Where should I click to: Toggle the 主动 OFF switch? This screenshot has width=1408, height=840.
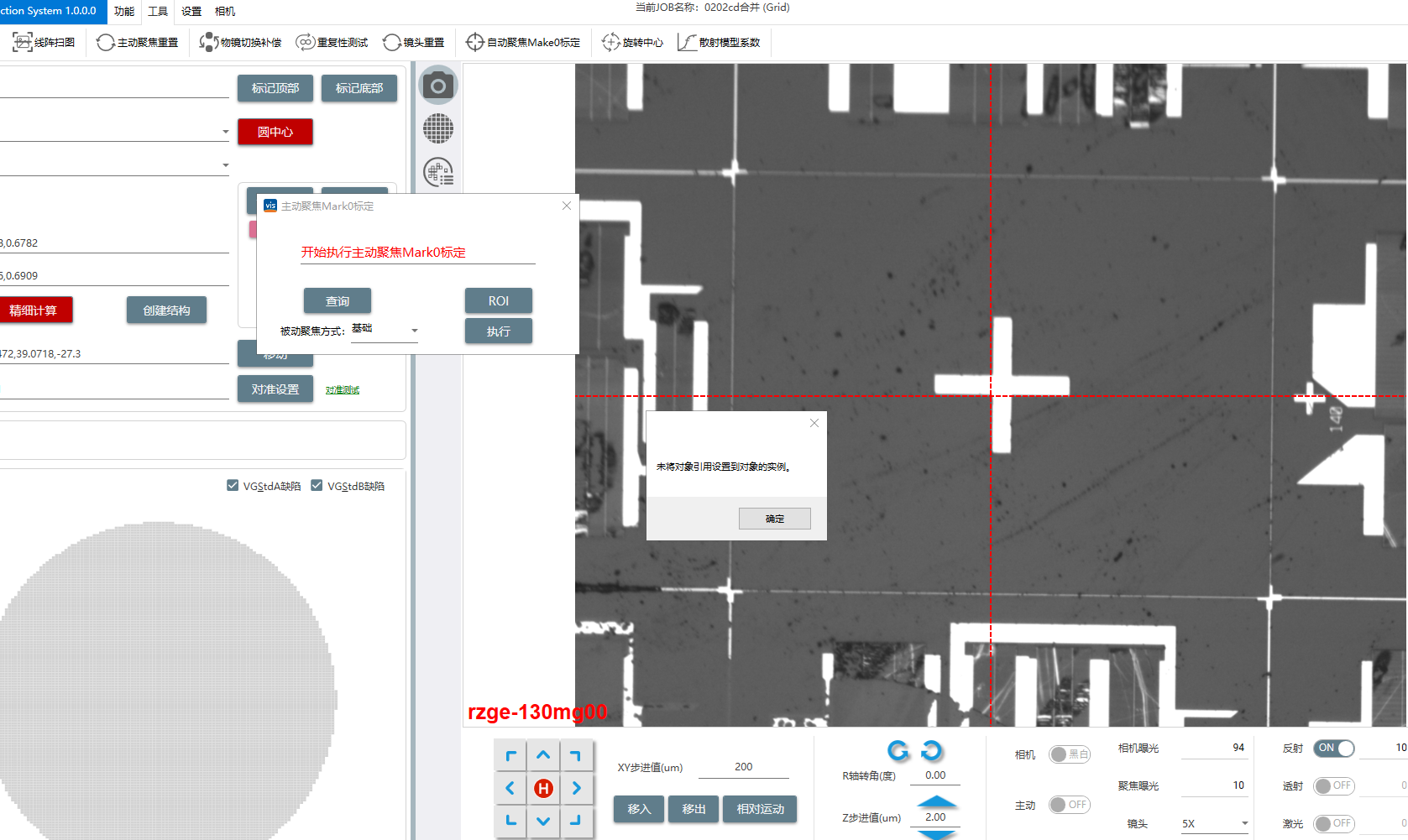click(x=1070, y=805)
